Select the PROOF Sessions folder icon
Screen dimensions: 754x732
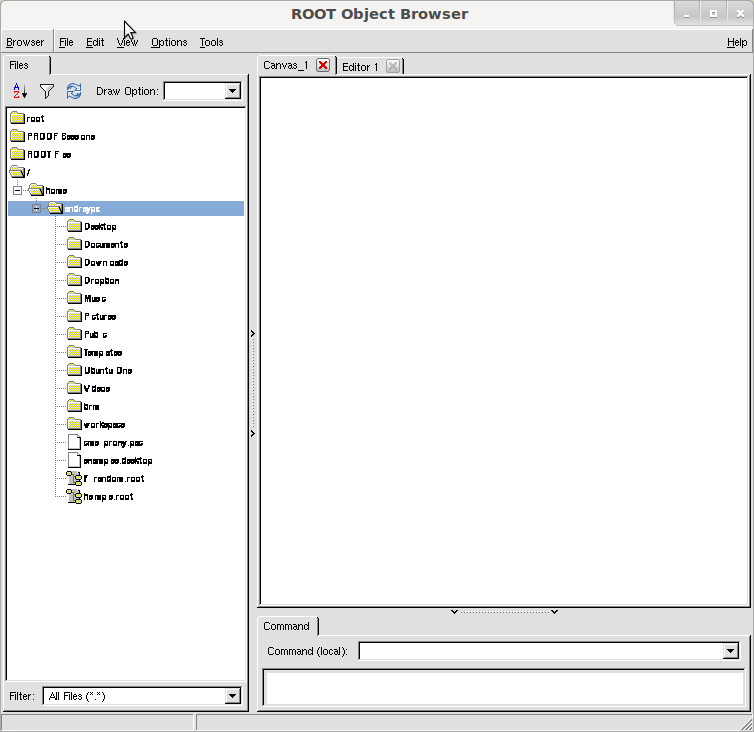(17, 136)
